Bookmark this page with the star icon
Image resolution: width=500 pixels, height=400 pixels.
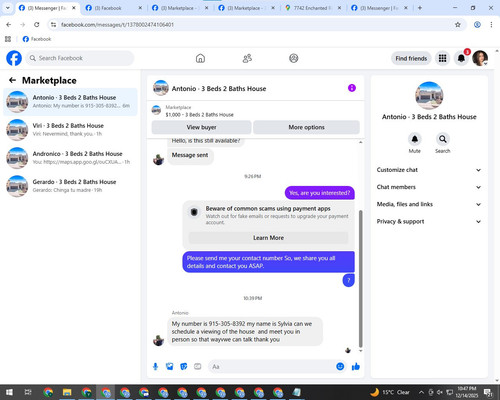(x=458, y=24)
